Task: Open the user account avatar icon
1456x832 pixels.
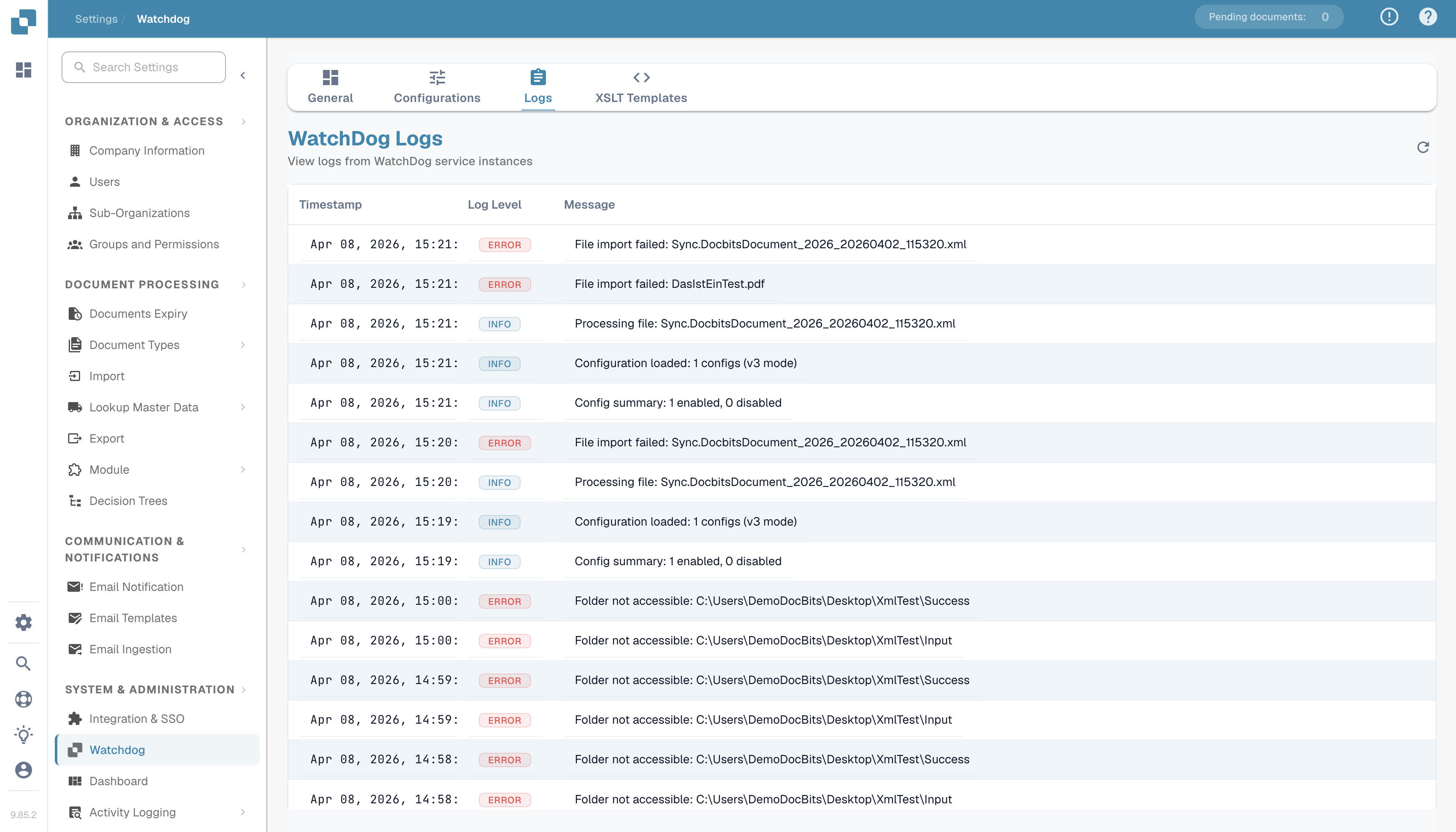Action: [x=24, y=770]
